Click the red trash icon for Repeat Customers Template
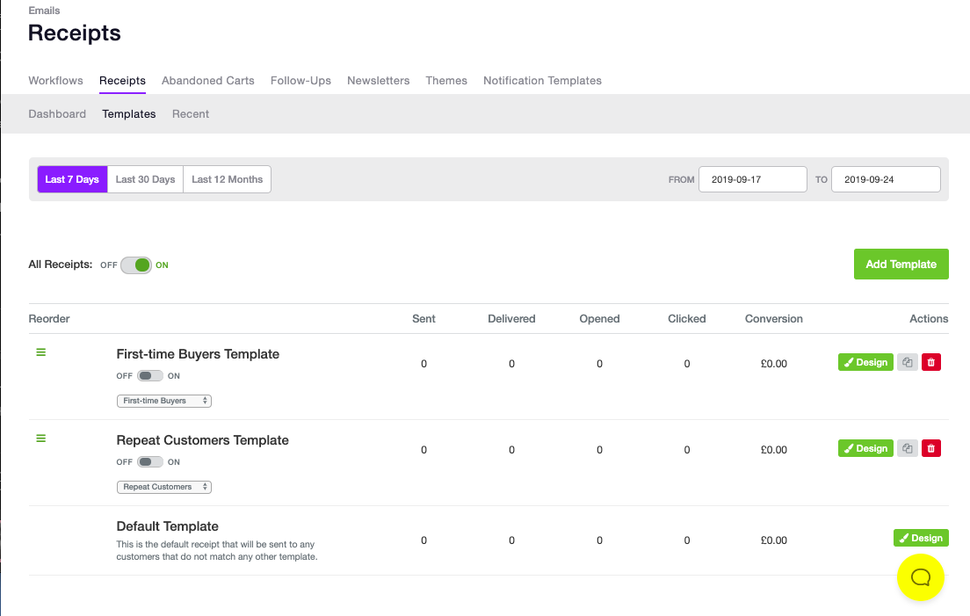The width and height of the screenshot is (970, 616). coord(931,448)
